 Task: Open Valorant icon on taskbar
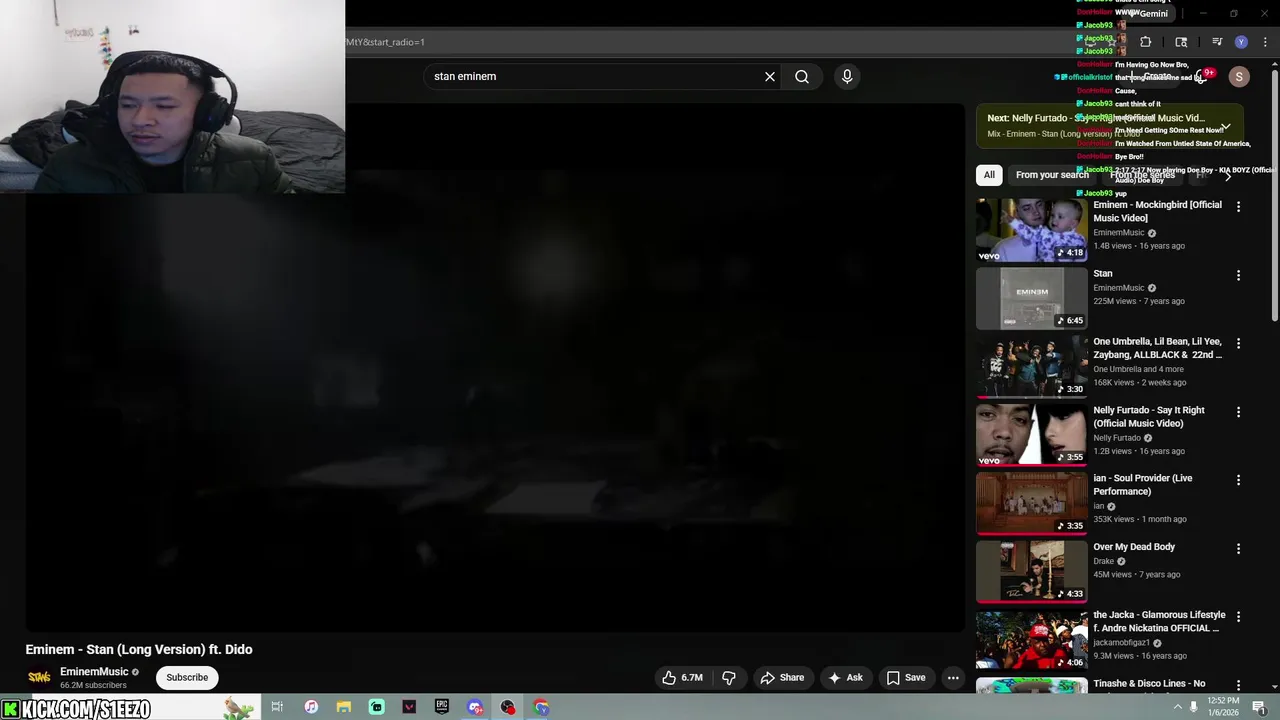[409, 707]
